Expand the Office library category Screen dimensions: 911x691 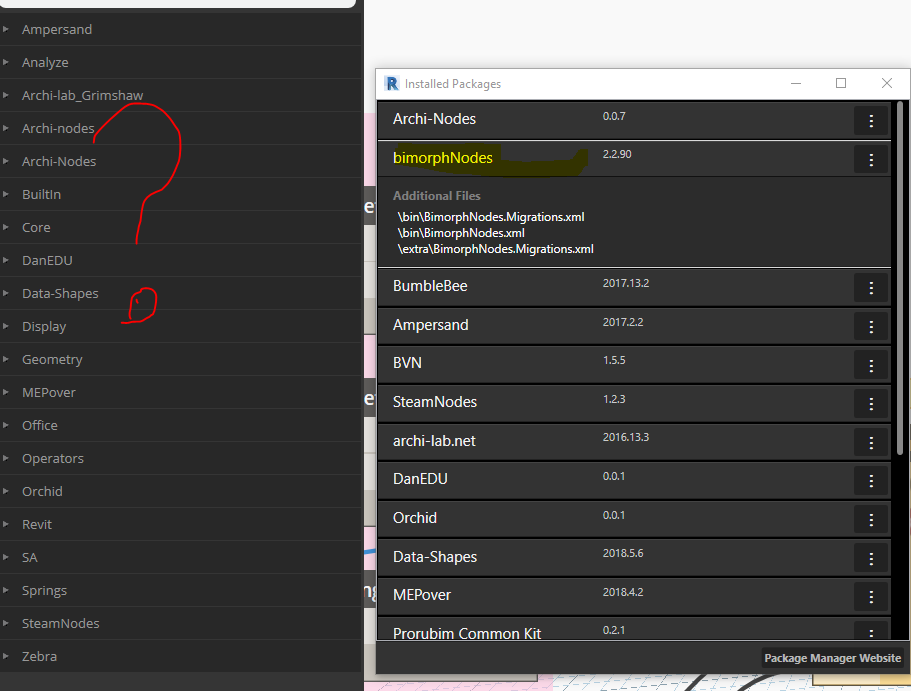click(x=5, y=425)
